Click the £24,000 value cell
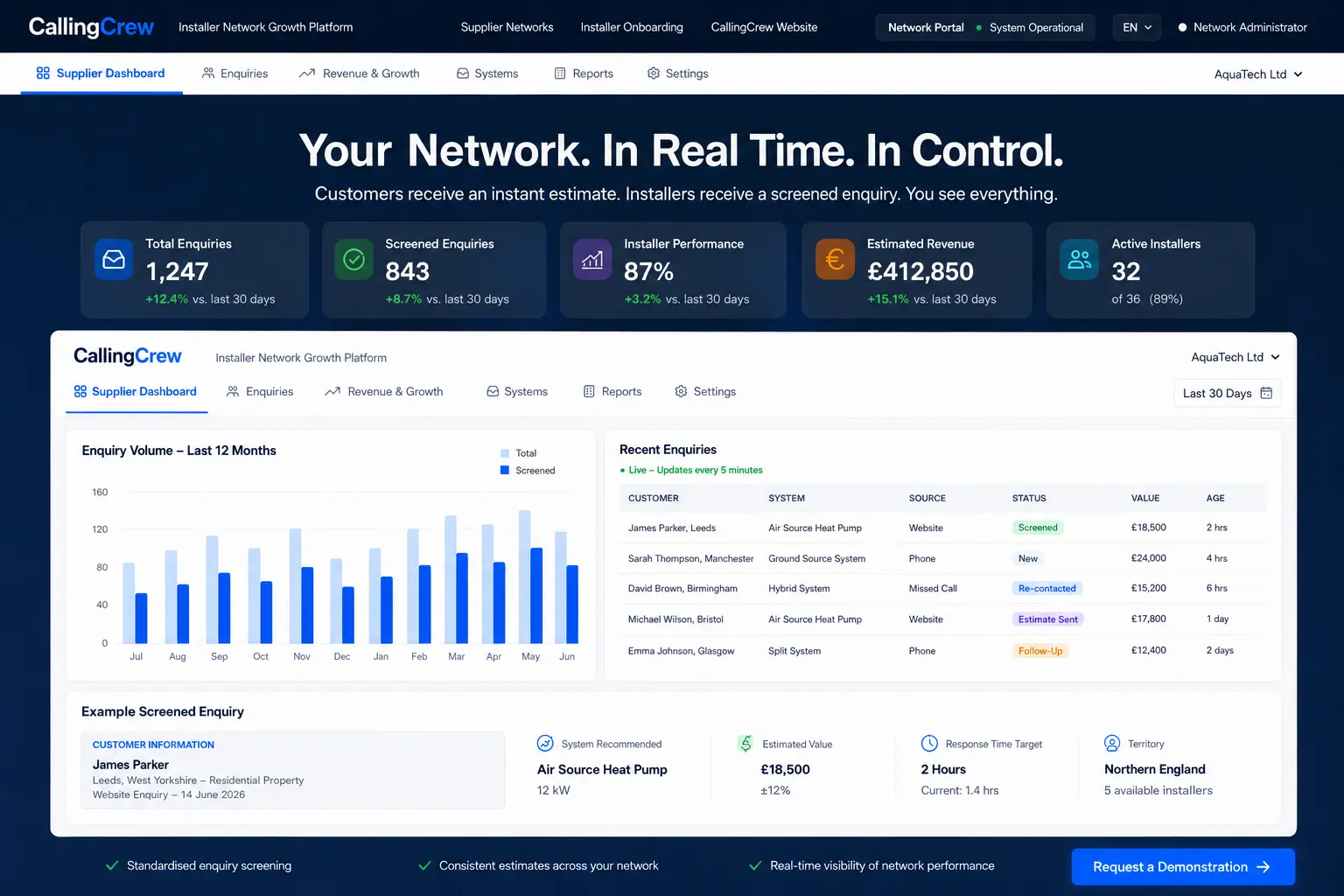Image resolution: width=1344 pixels, height=896 pixels. [1149, 558]
